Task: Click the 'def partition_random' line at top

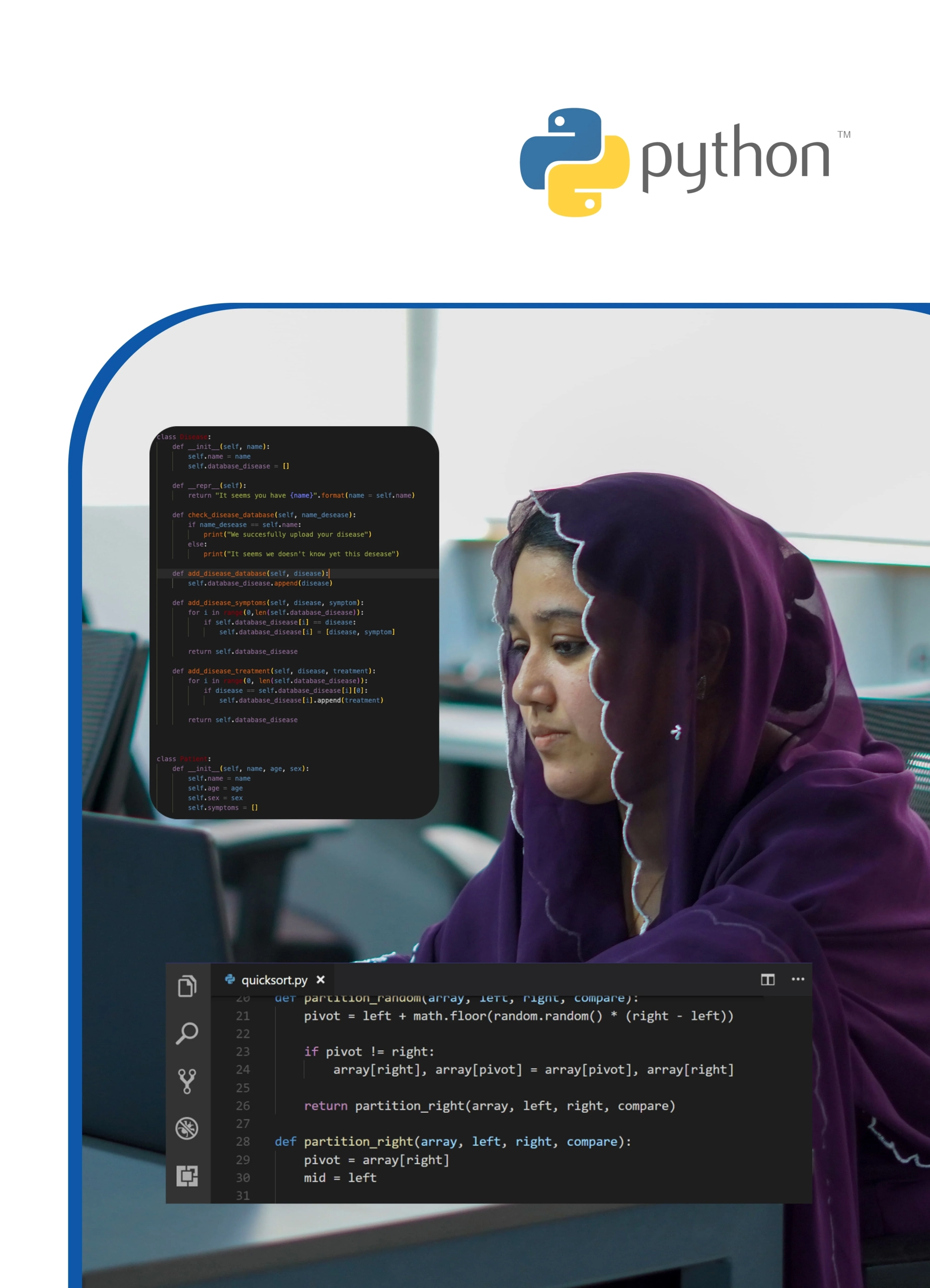Action: pos(457,998)
